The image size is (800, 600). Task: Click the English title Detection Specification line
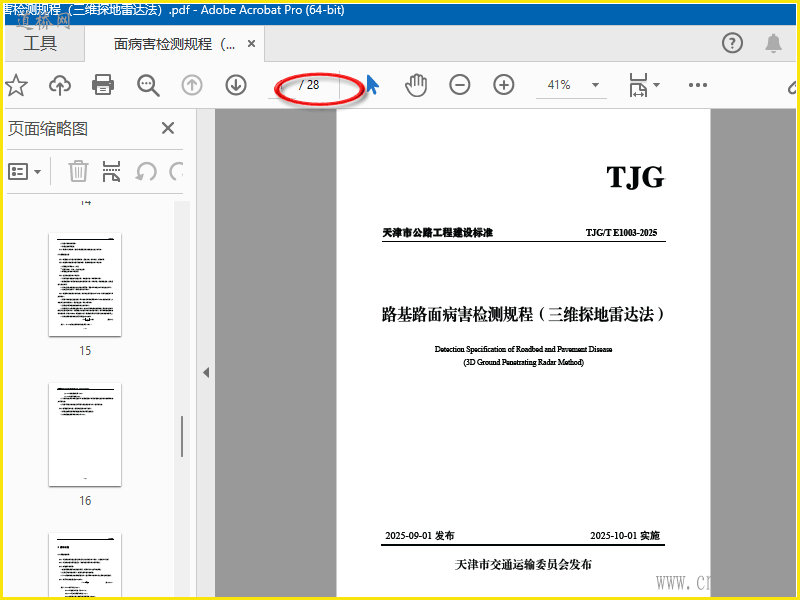523,349
